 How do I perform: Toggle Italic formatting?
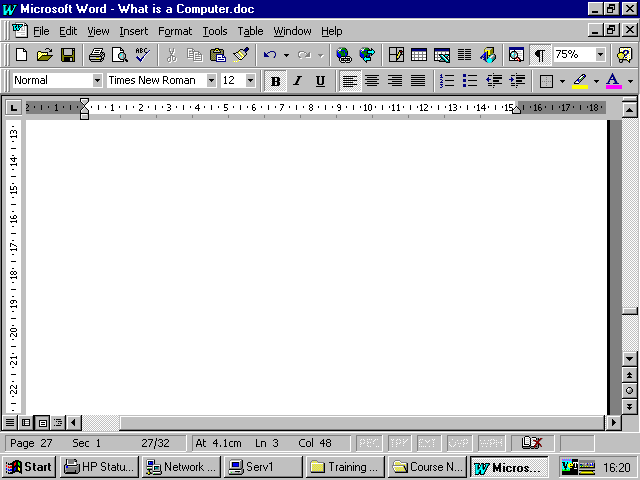click(297, 80)
